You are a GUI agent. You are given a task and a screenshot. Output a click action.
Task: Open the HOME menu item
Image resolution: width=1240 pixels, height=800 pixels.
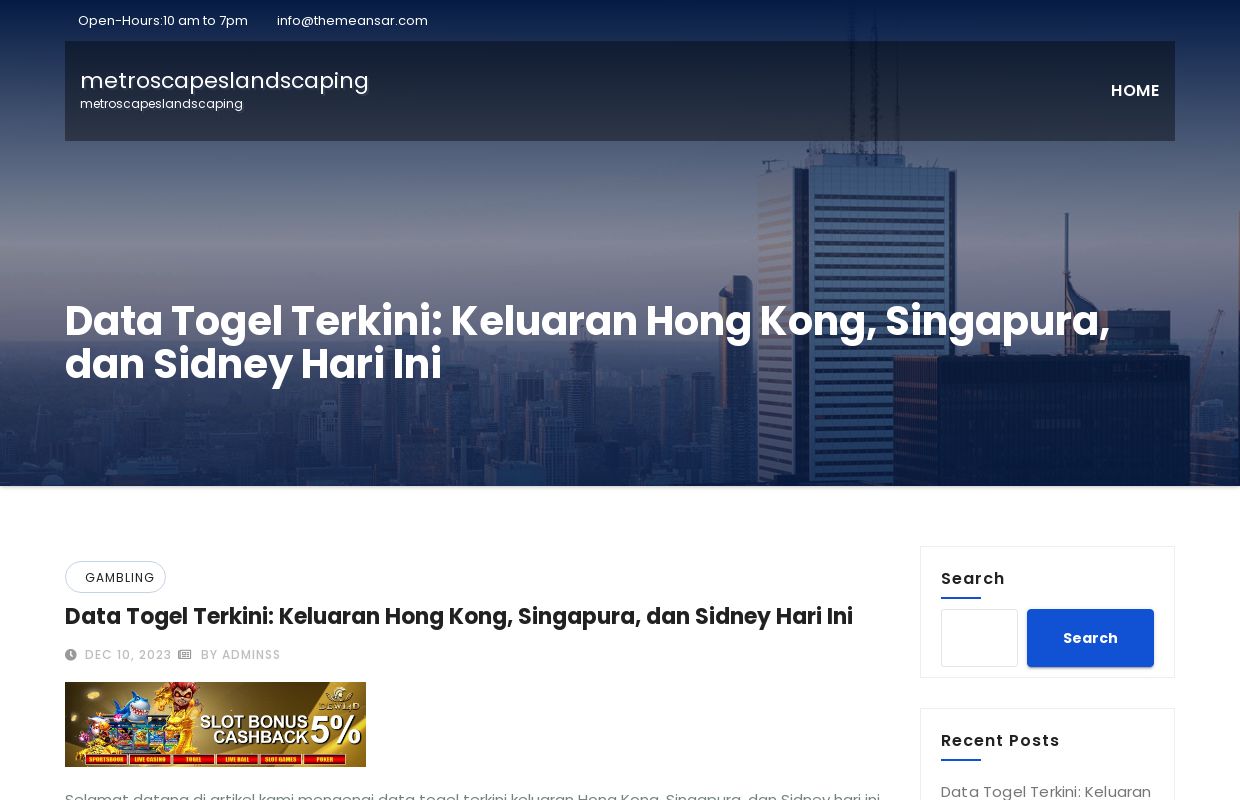point(1134,91)
